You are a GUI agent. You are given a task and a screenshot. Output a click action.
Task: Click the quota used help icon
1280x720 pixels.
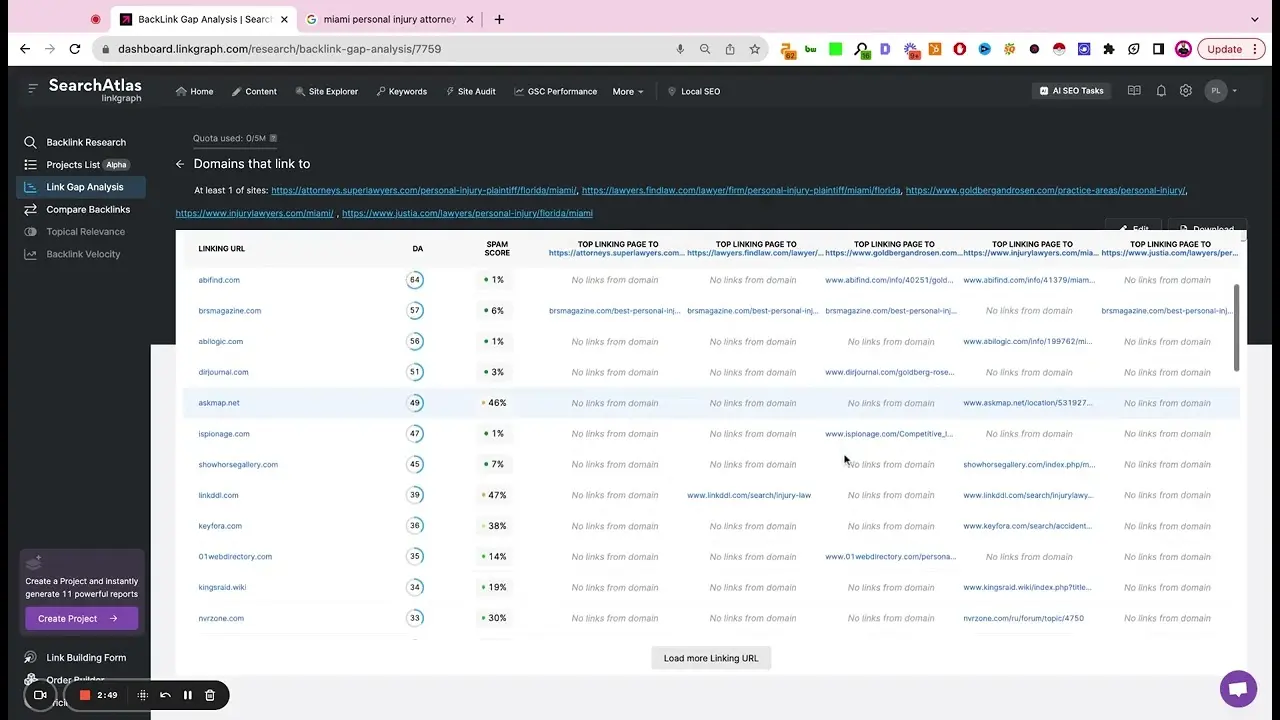tap(273, 138)
